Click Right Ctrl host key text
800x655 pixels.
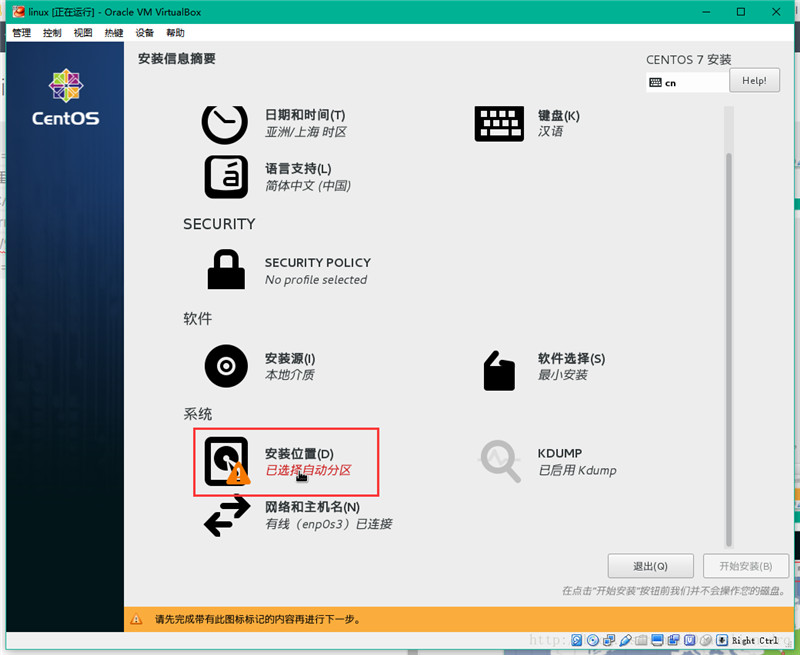click(x=755, y=640)
